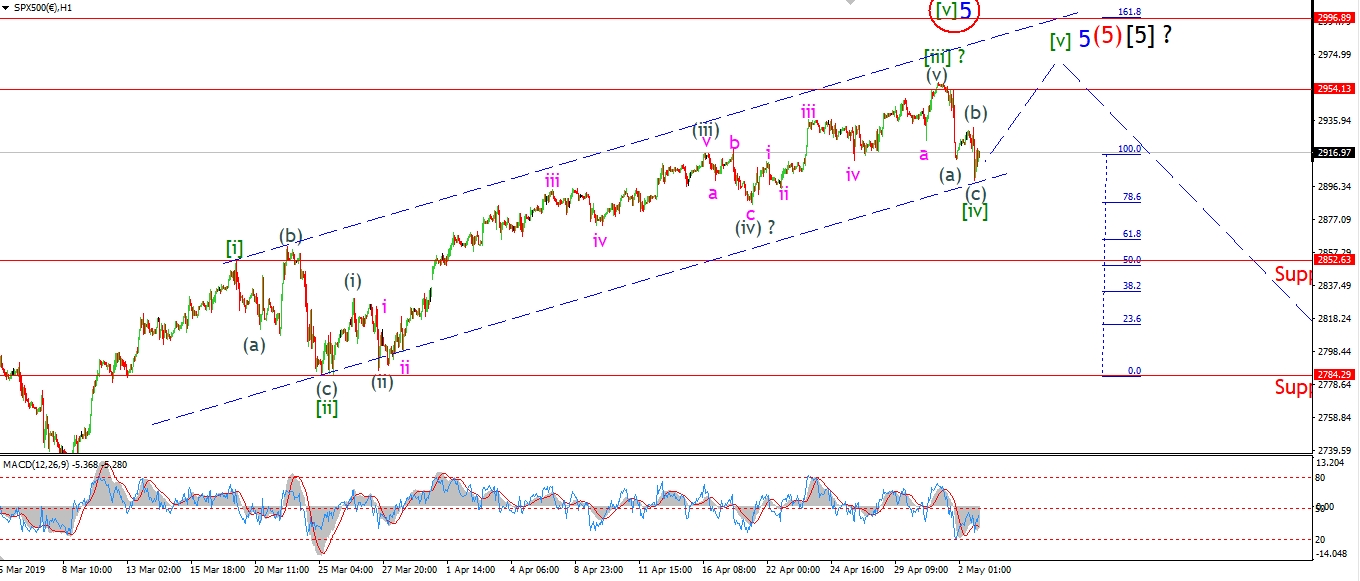Image resolution: width=1360 pixels, height=581 pixels.
Task: Click the green [ii] wave label
Action: tap(327, 408)
